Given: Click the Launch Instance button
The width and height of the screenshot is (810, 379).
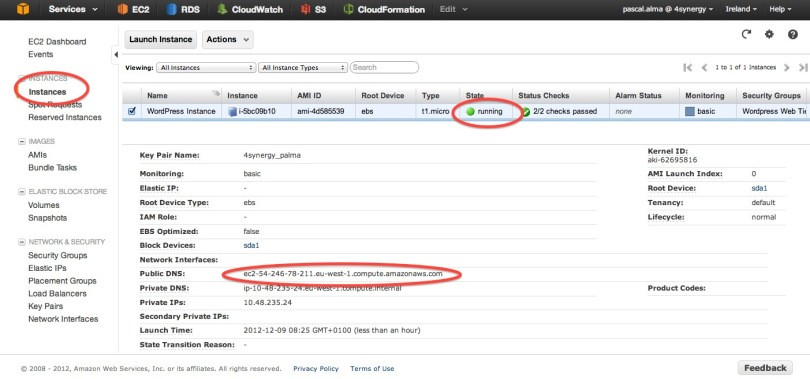Looking at the screenshot, I should 161,39.
